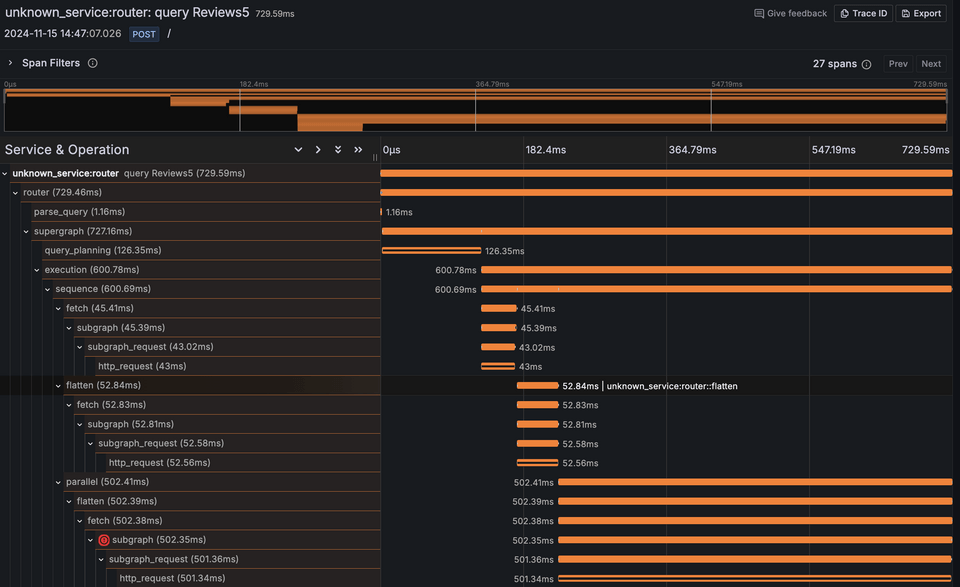This screenshot has height=587, width=960.
Task: Click the collapse all double-chevron right icon
Action: tap(358, 149)
